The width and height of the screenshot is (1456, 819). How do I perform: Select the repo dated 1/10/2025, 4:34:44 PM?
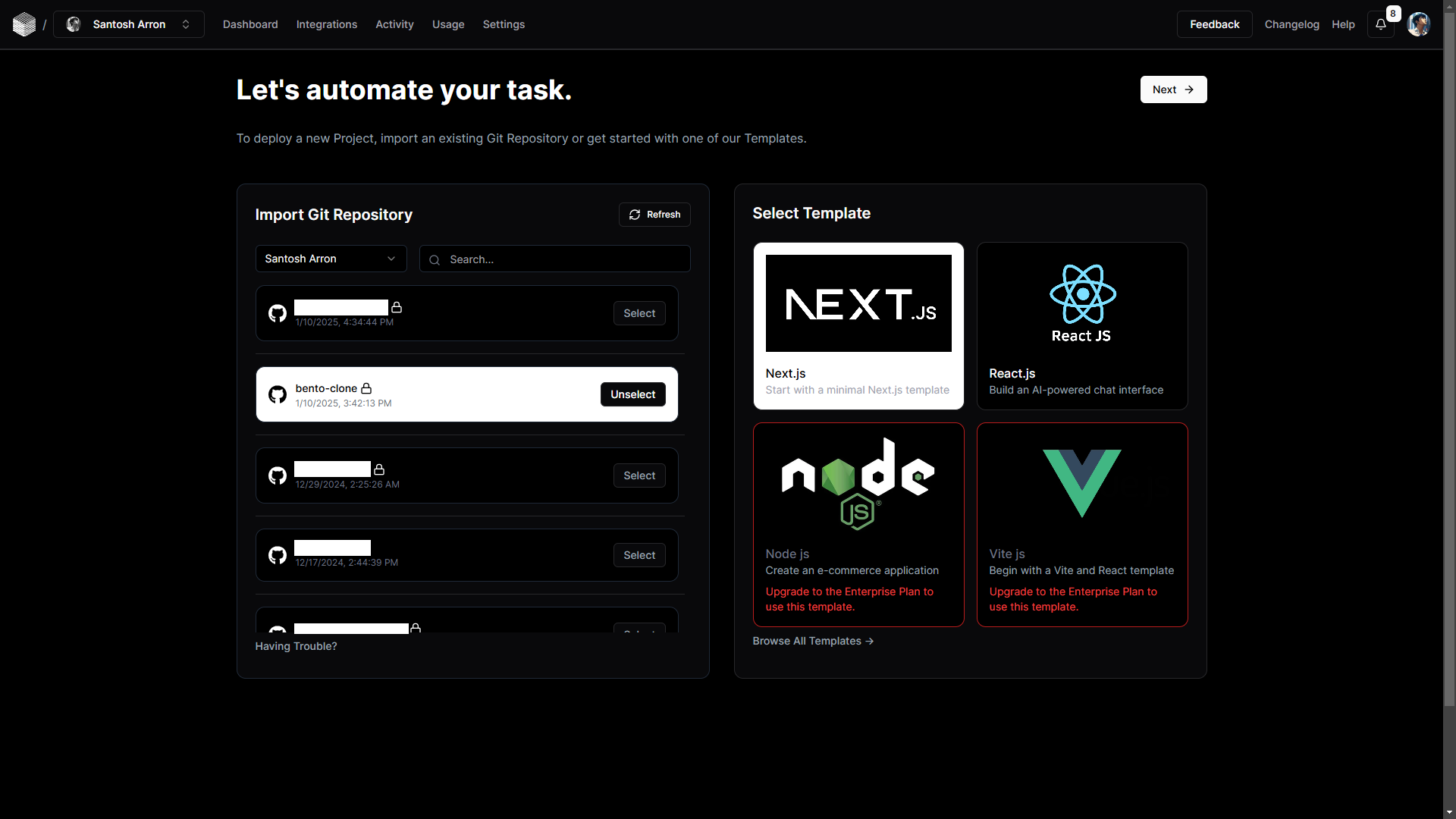click(x=639, y=313)
